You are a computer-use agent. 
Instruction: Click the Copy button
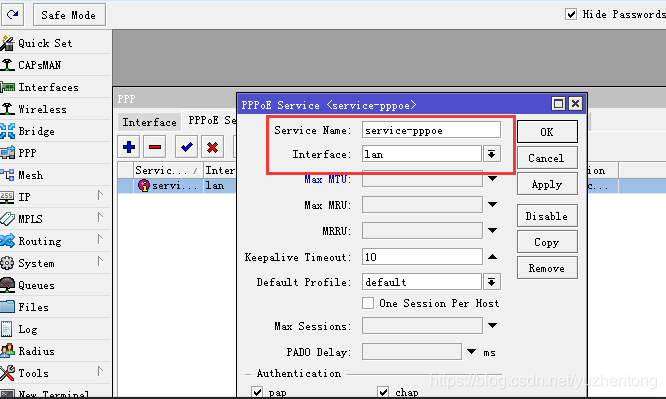tap(547, 242)
